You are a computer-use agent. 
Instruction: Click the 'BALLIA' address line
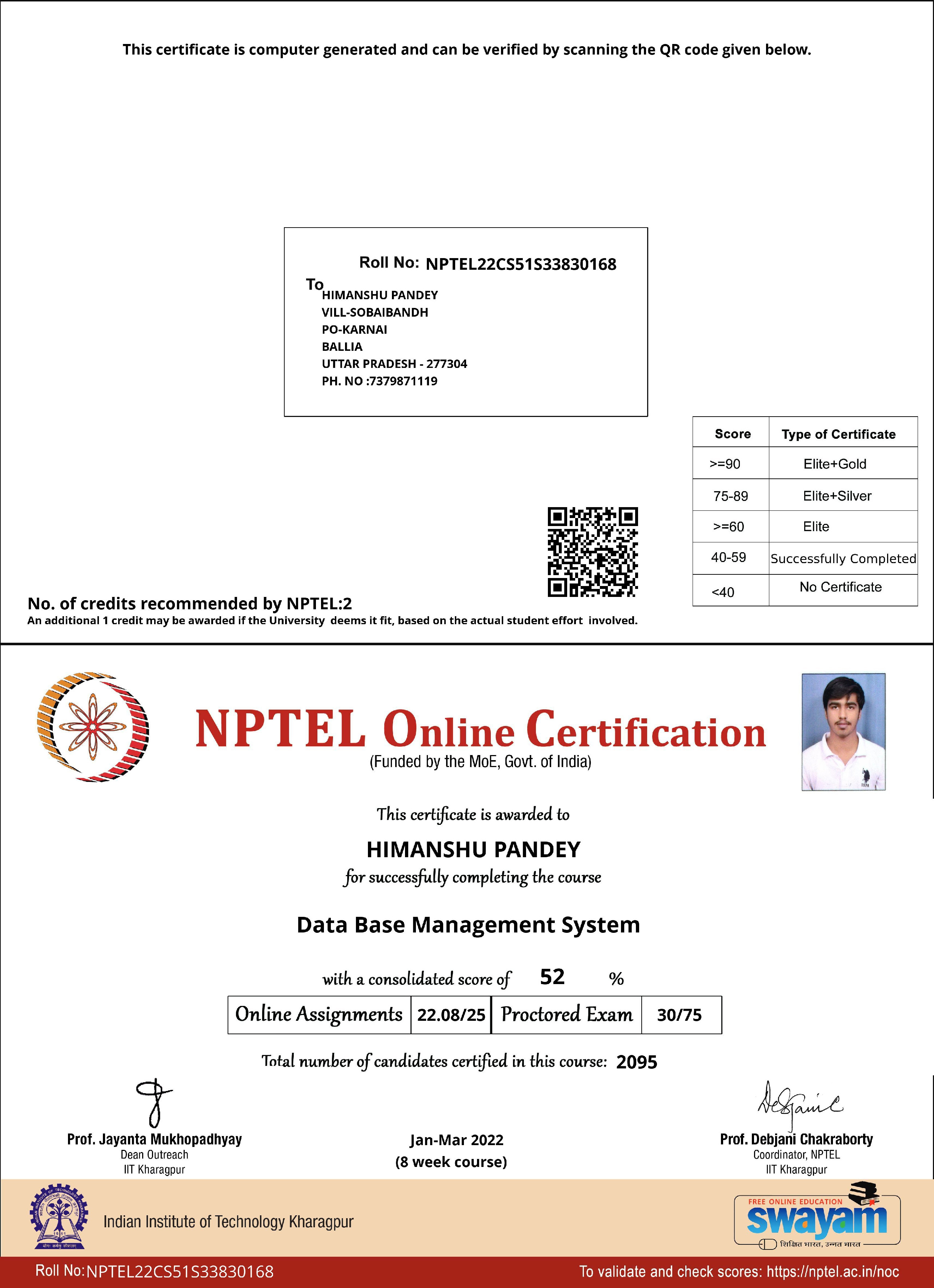tap(342, 346)
